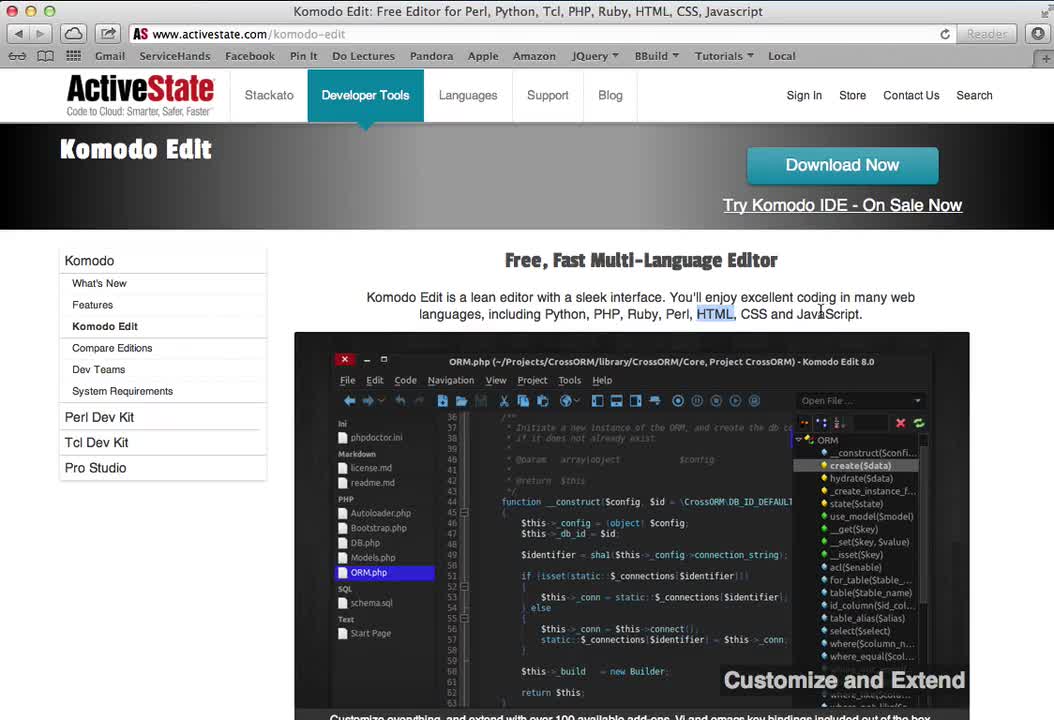Click Safari's forward arrow button

pos(40,34)
